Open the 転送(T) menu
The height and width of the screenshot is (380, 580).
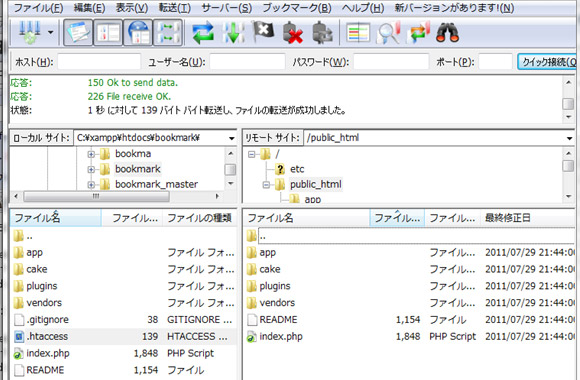point(175,8)
